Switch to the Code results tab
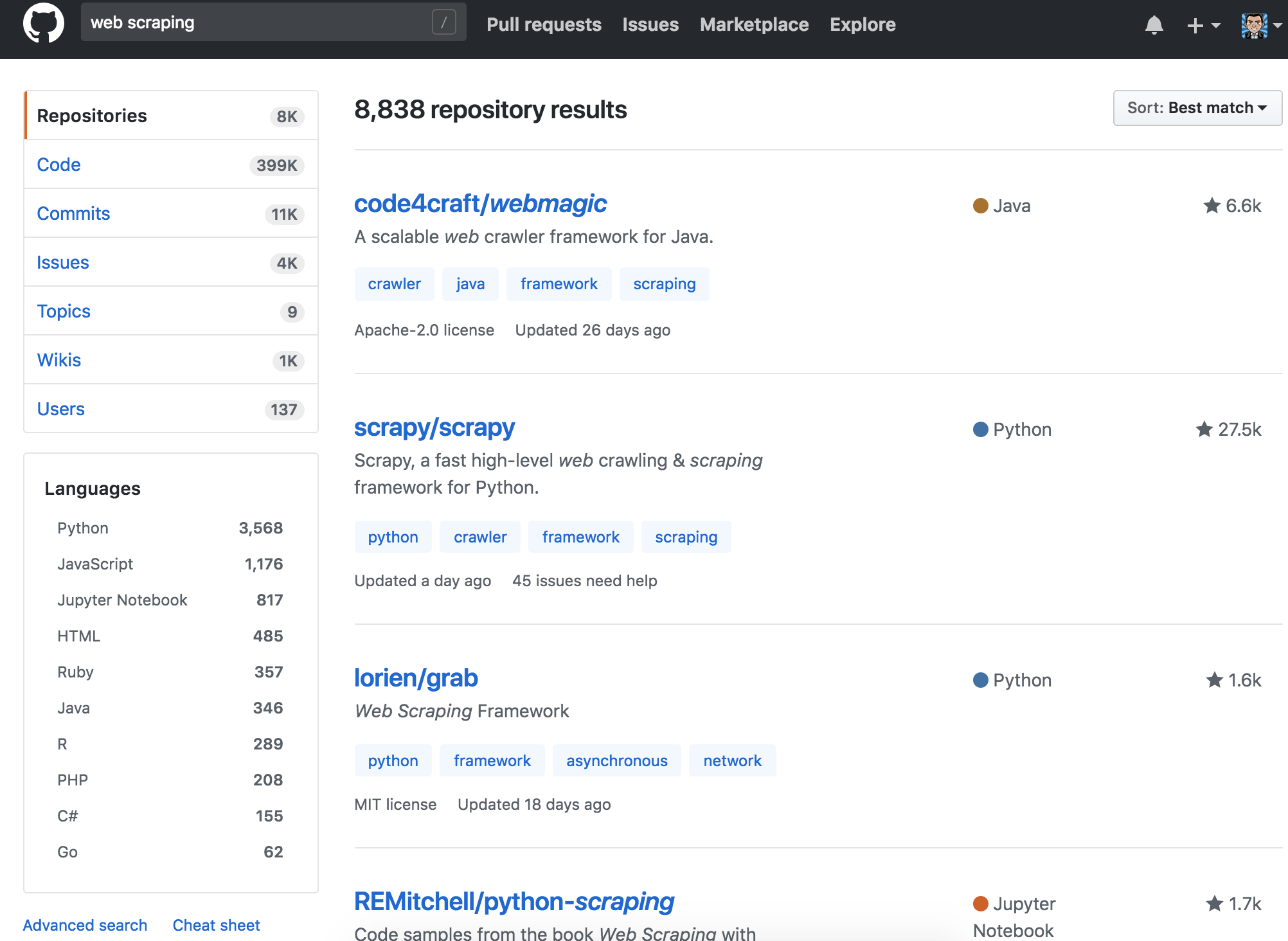Image resolution: width=1288 pixels, height=941 pixels. 59,165
